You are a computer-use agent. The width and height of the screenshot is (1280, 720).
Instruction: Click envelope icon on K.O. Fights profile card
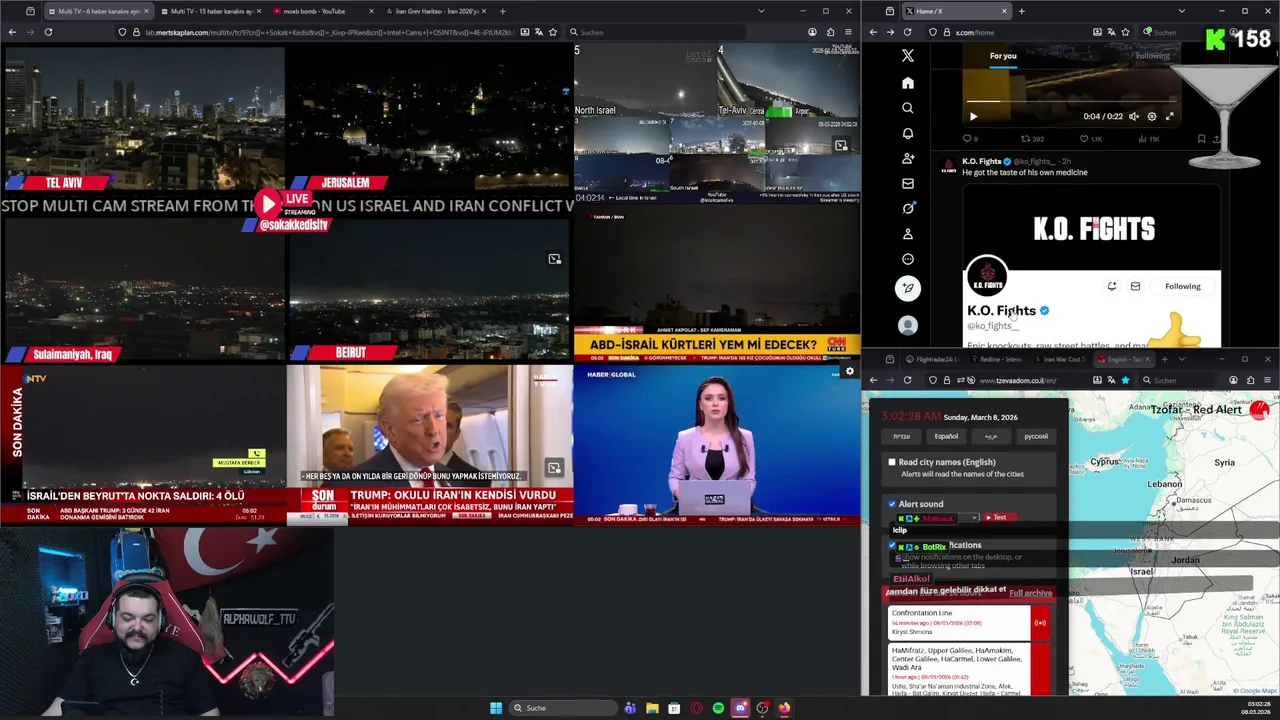1135,286
